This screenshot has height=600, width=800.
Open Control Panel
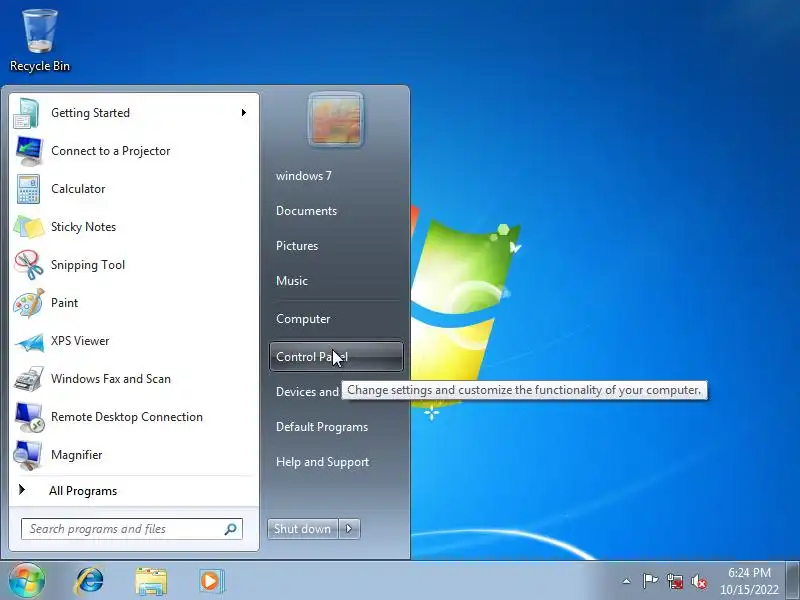coord(336,356)
